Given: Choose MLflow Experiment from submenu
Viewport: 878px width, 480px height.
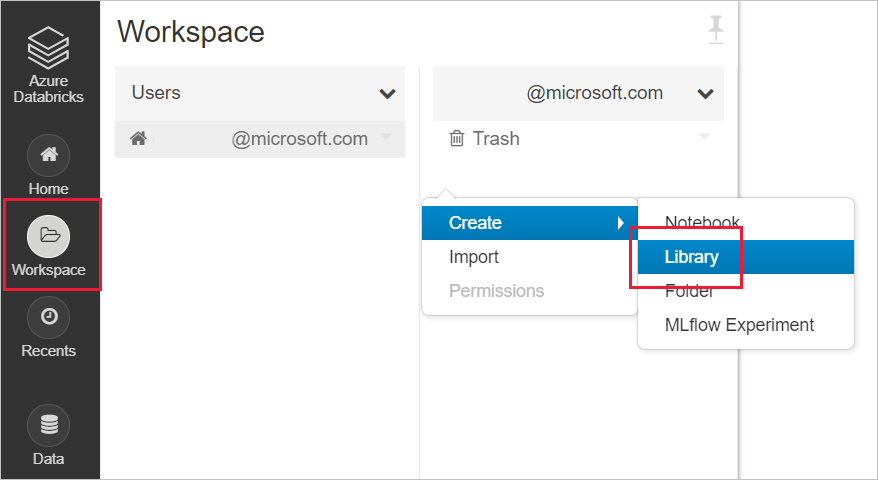Looking at the screenshot, I should point(739,325).
